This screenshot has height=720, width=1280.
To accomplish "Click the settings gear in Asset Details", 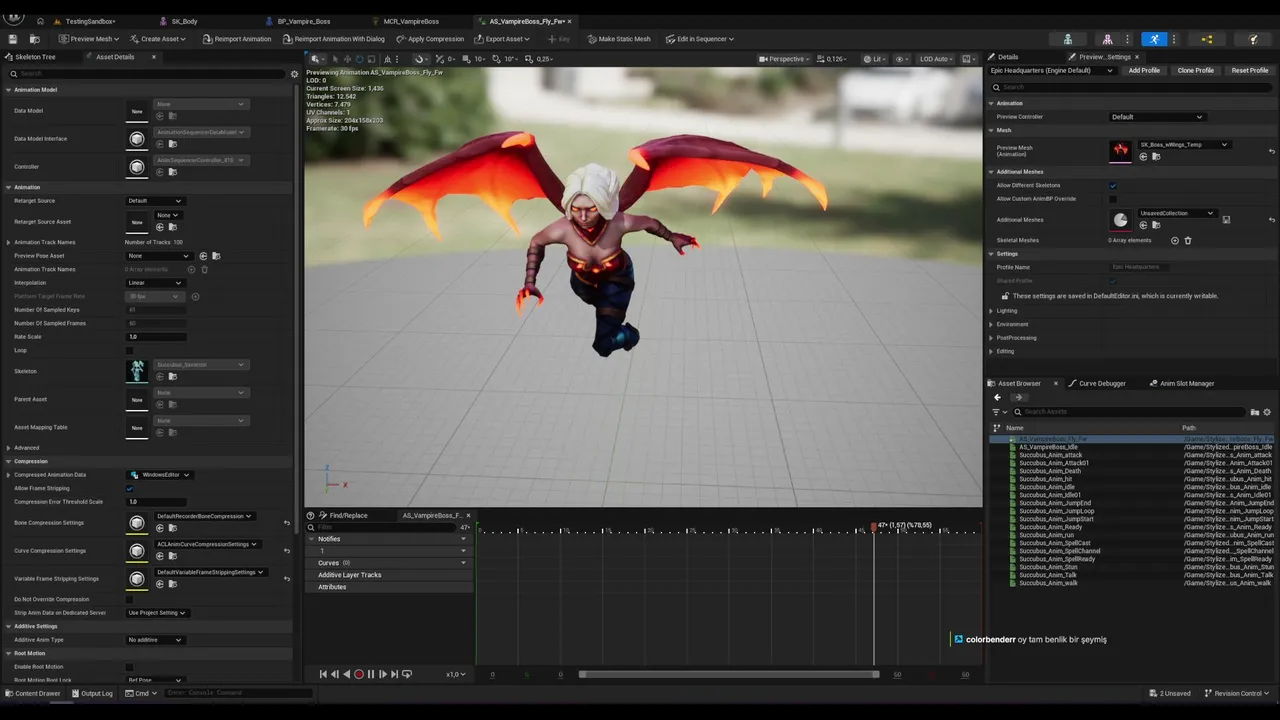I will 294,74.
